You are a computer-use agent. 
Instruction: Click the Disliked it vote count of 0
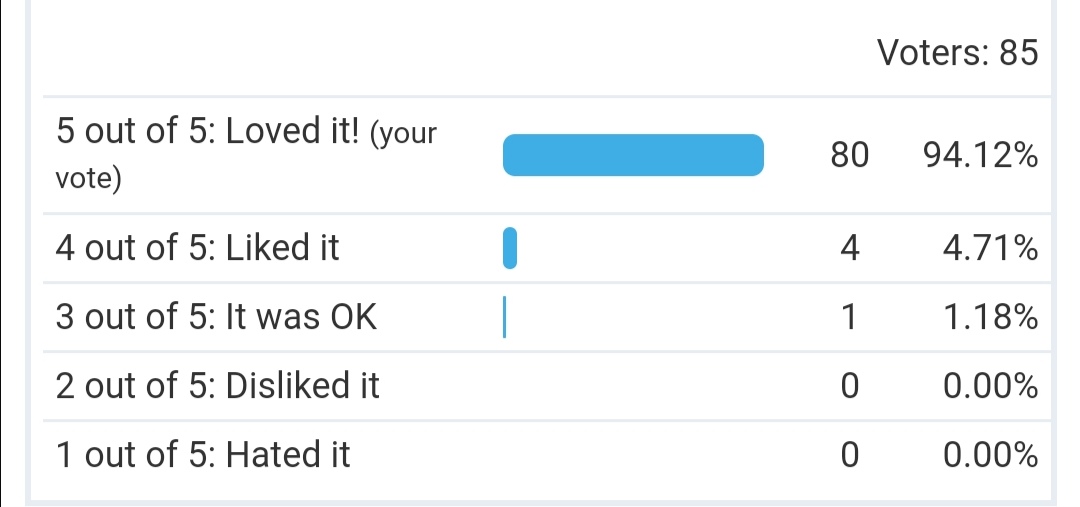[x=849, y=386]
